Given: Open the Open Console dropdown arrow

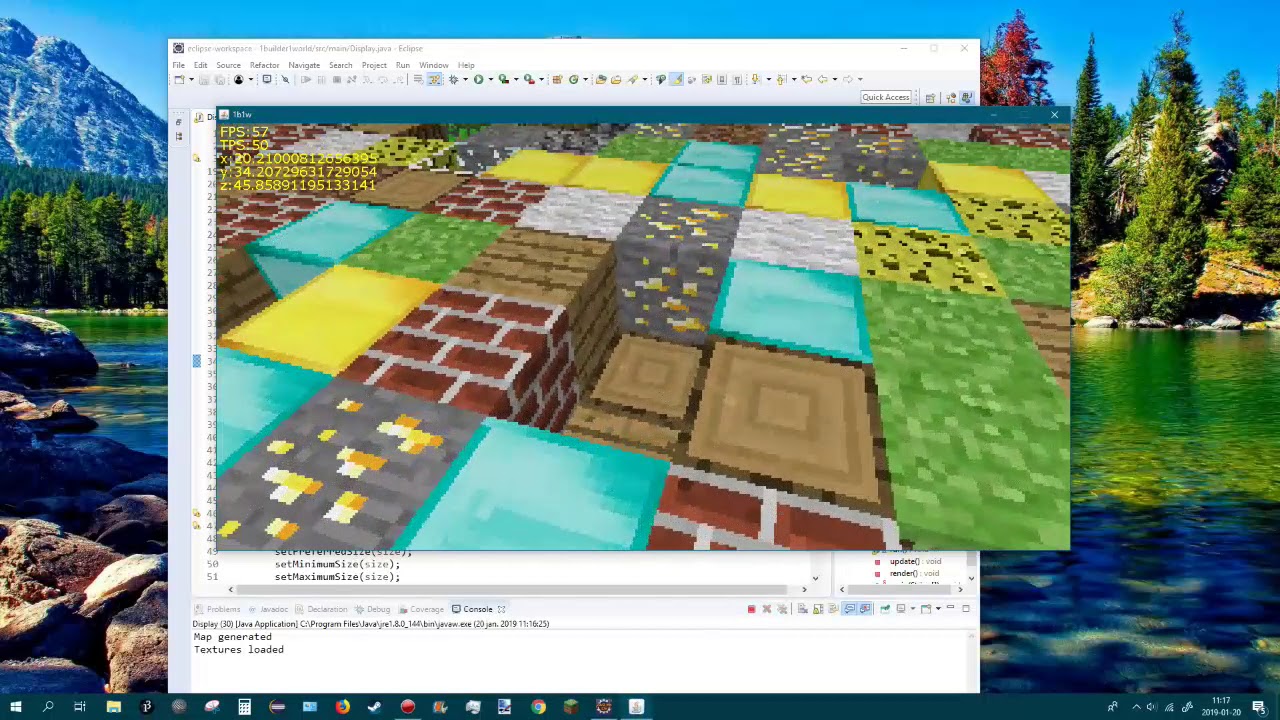Looking at the screenshot, I should click(938, 609).
